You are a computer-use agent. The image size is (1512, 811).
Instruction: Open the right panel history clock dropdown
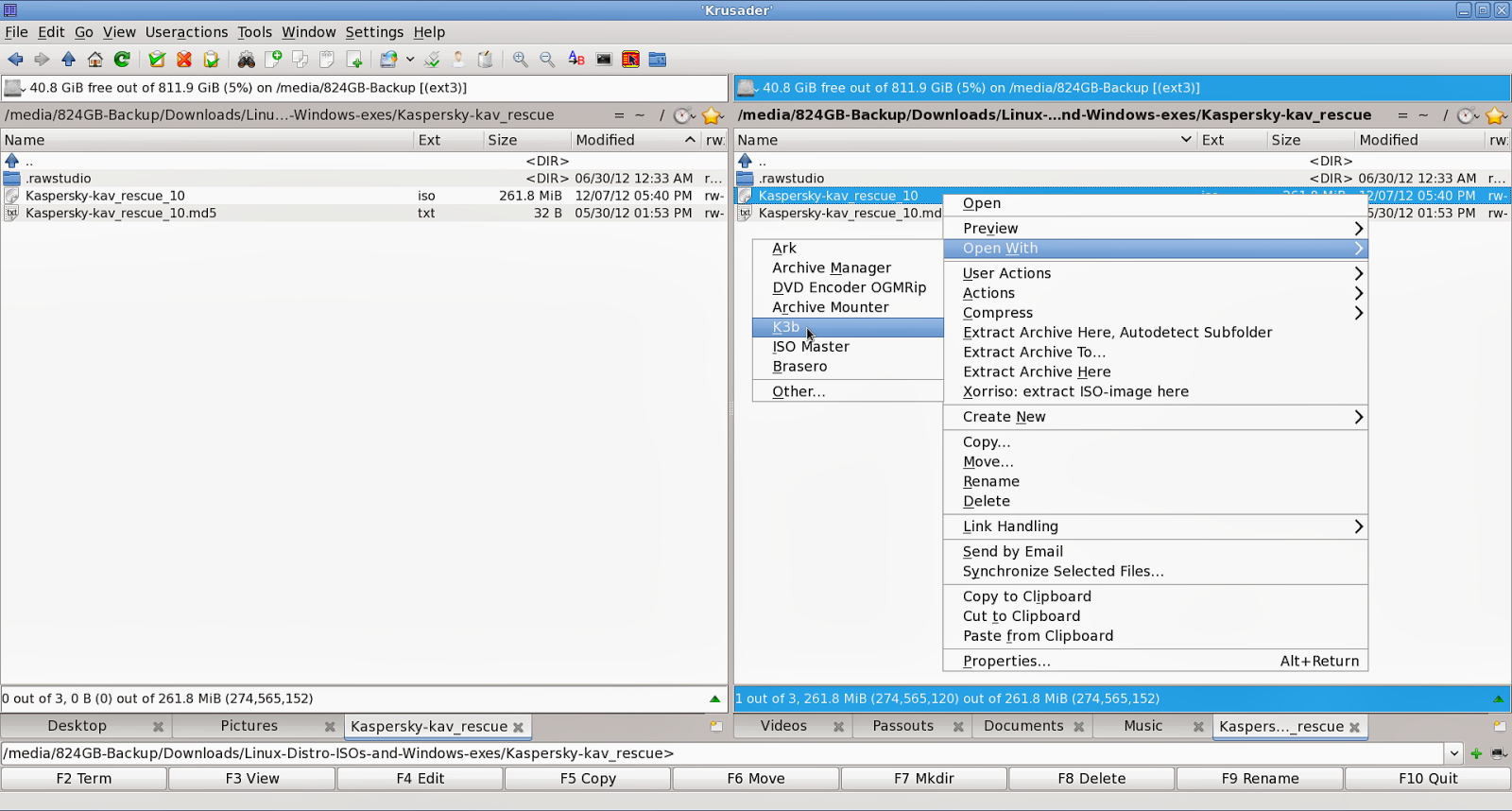[1468, 115]
